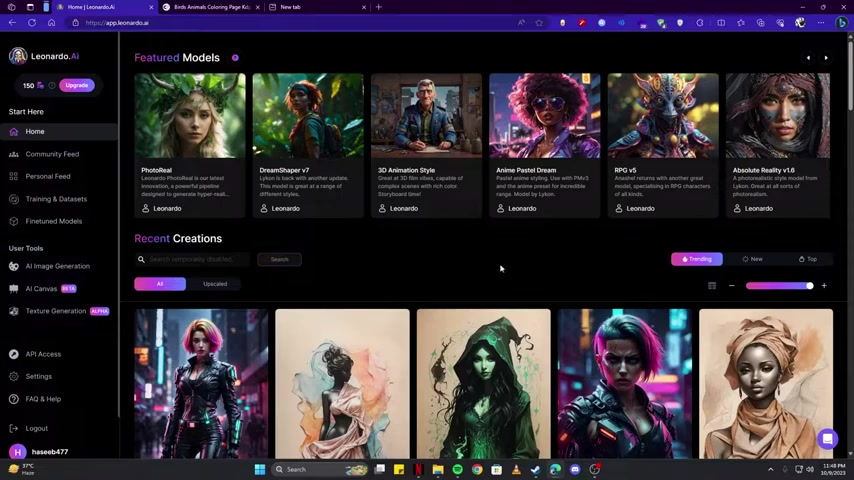Switch to the Birds Animals Coloring Page tab

point(211,7)
